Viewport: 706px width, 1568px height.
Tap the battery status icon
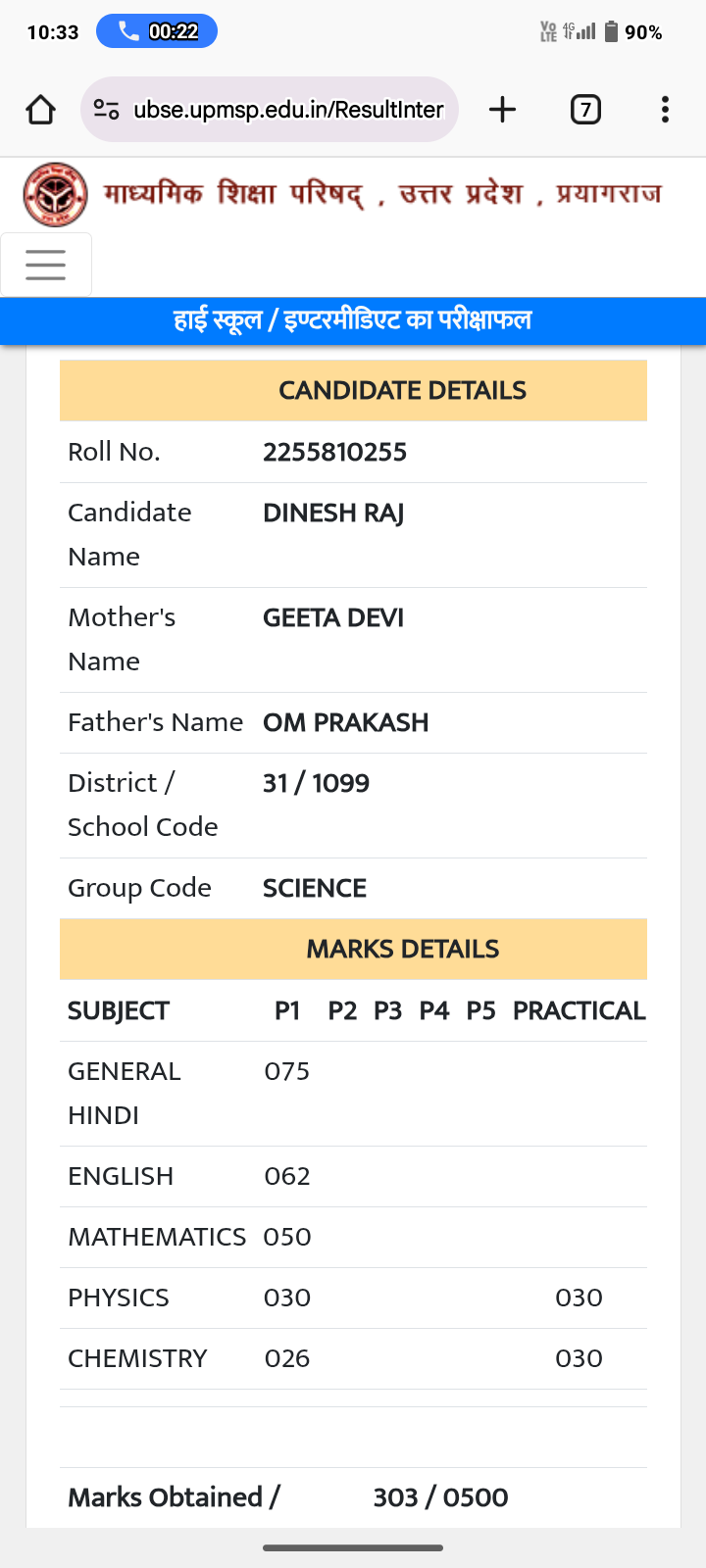click(x=611, y=31)
